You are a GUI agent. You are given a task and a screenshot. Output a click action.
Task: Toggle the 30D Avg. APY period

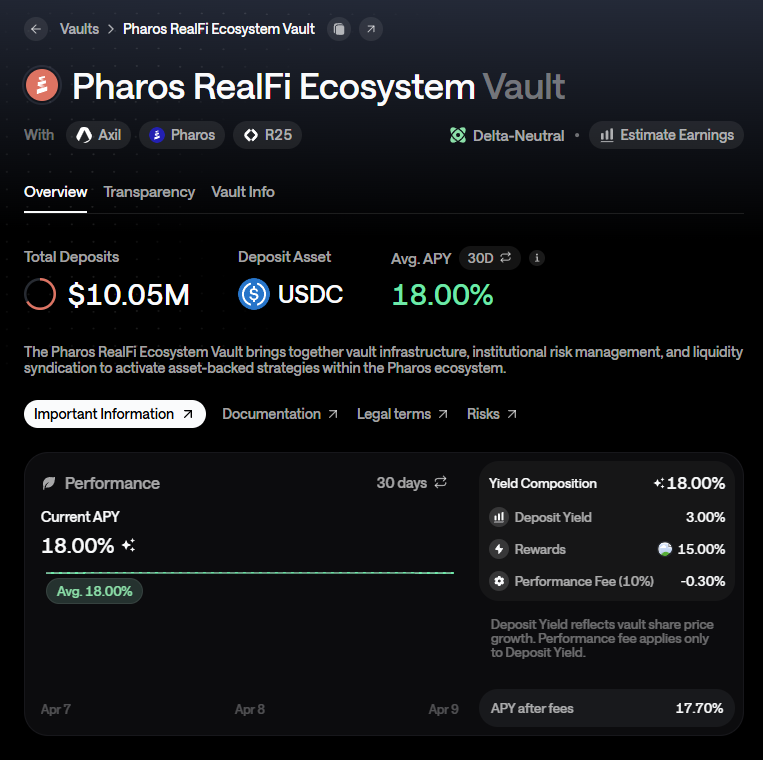(x=490, y=258)
